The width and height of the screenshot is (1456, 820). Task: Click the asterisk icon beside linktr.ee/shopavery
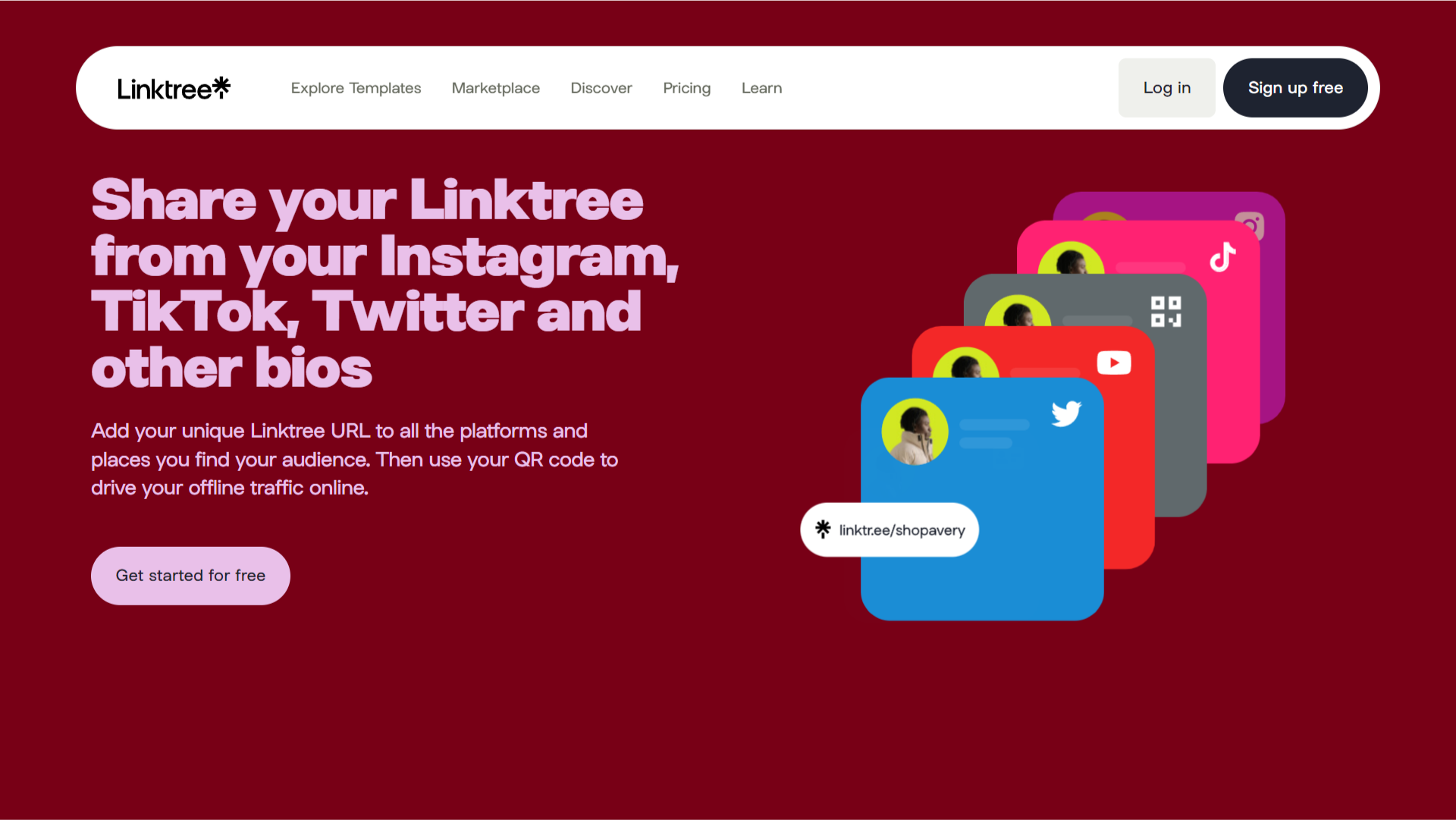pyautogui.click(x=823, y=529)
